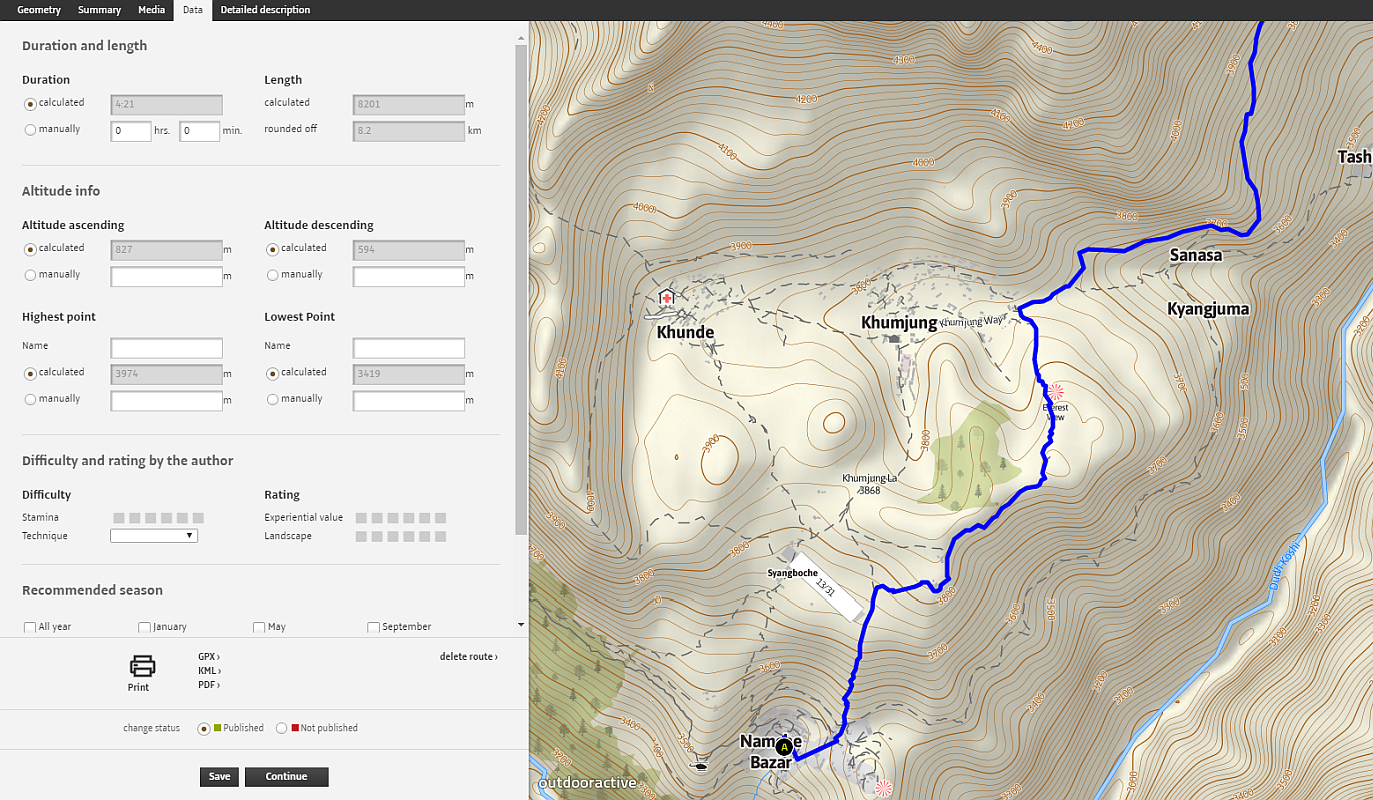This screenshot has height=800, width=1373.
Task: Click the duration hrs. input field
Action: pyautogui.click(x=131, y=131)
